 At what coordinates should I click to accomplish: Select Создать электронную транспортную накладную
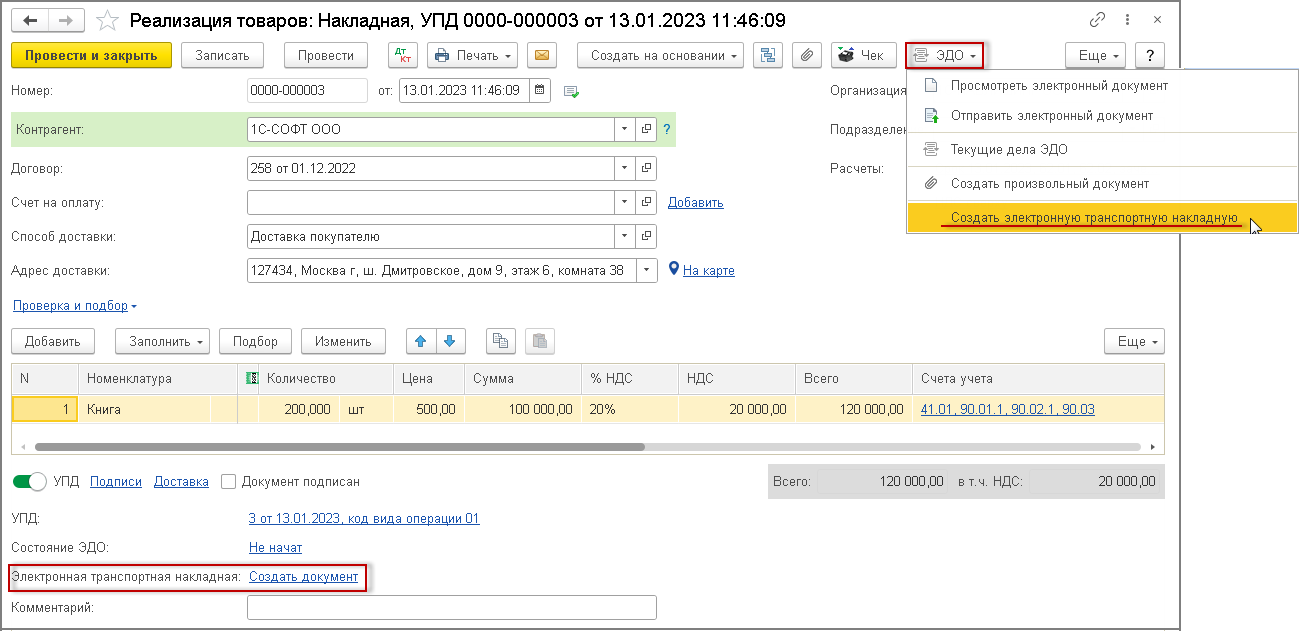pyautogui.click(x=1094, y=218)
